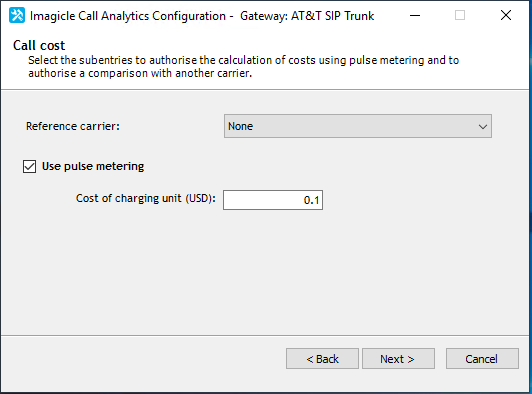532x394 pixels.
Task: Click the 'Gateway: AT&T SIP Trunk' title text
Action: [x=307, y=16]
